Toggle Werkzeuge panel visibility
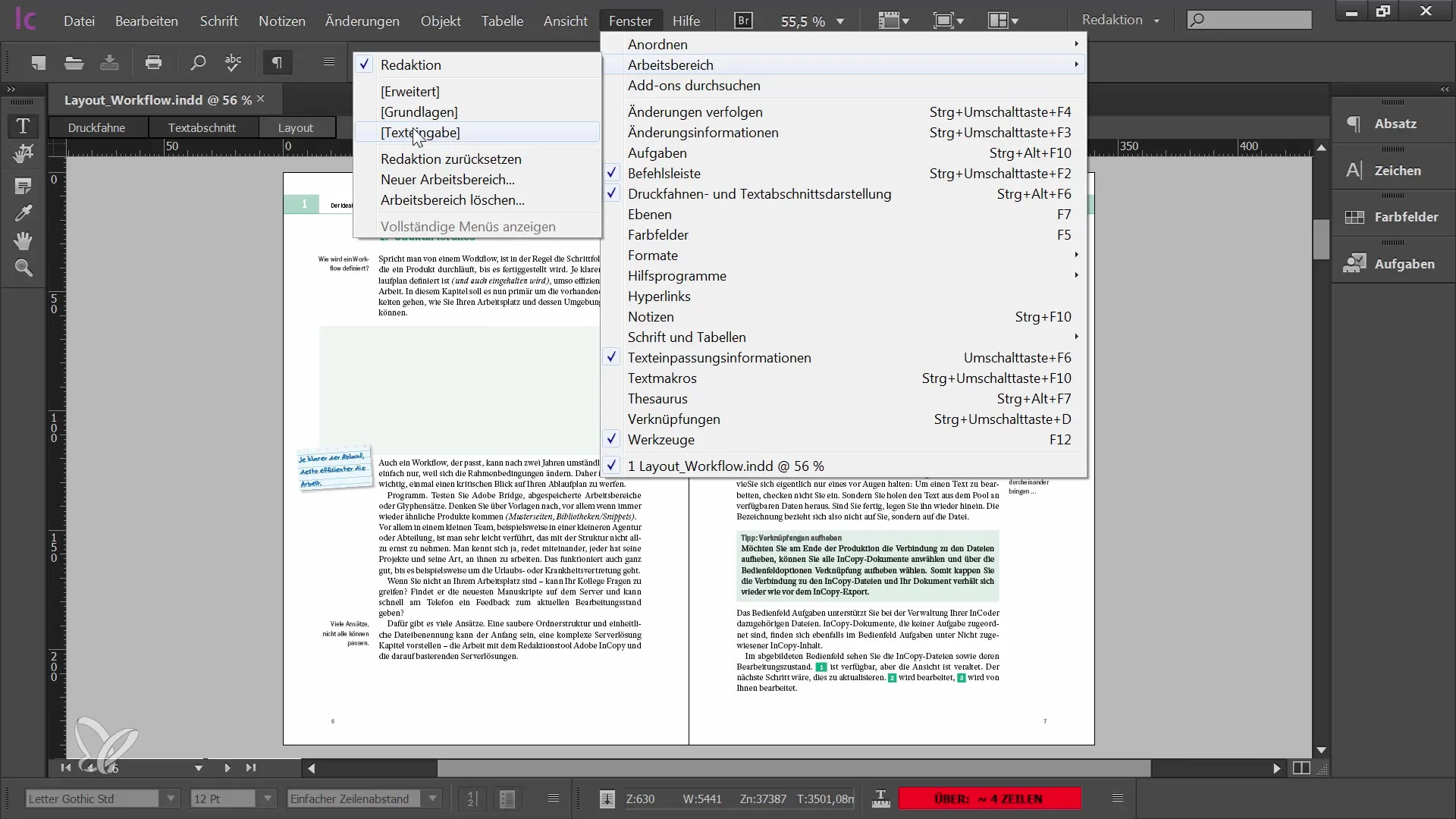Screen dimensions: 1456x819 (661, 439)
